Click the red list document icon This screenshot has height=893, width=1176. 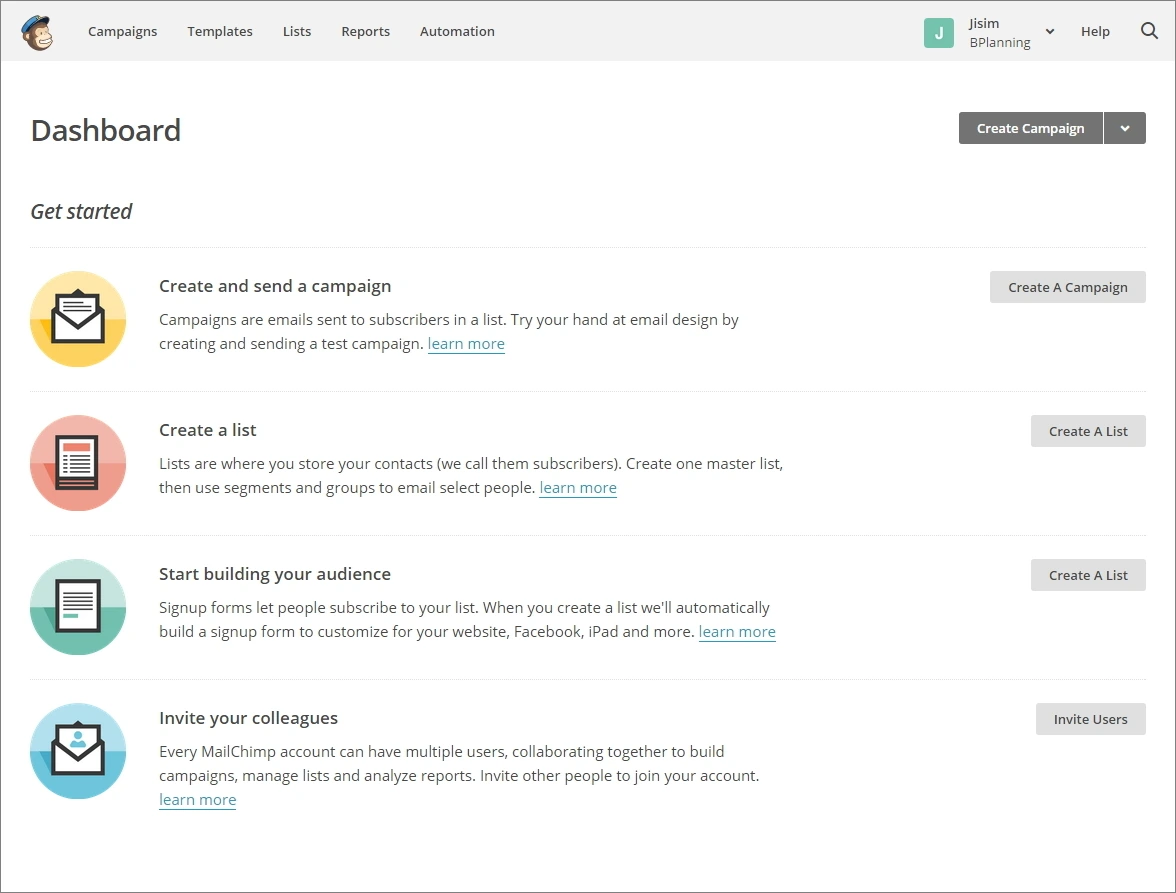tap(78, 463)
